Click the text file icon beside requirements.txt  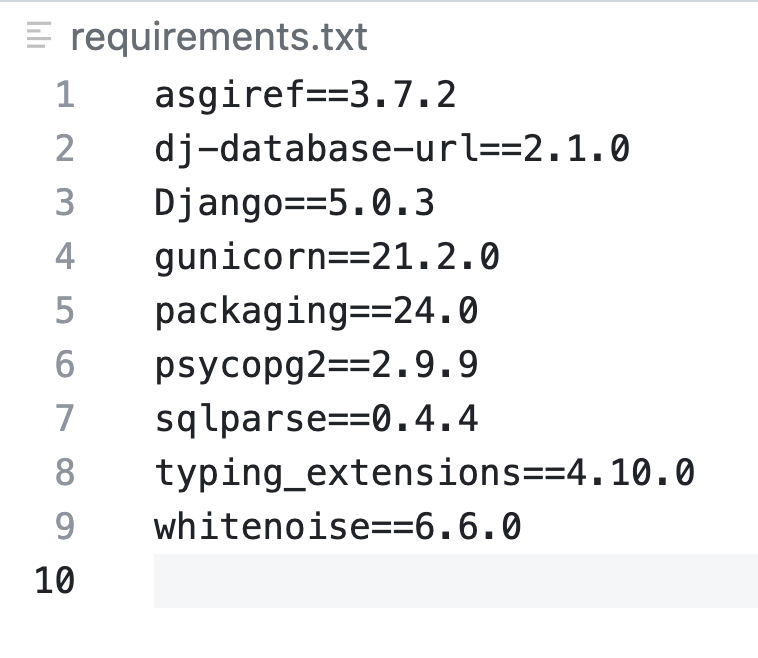38,38
